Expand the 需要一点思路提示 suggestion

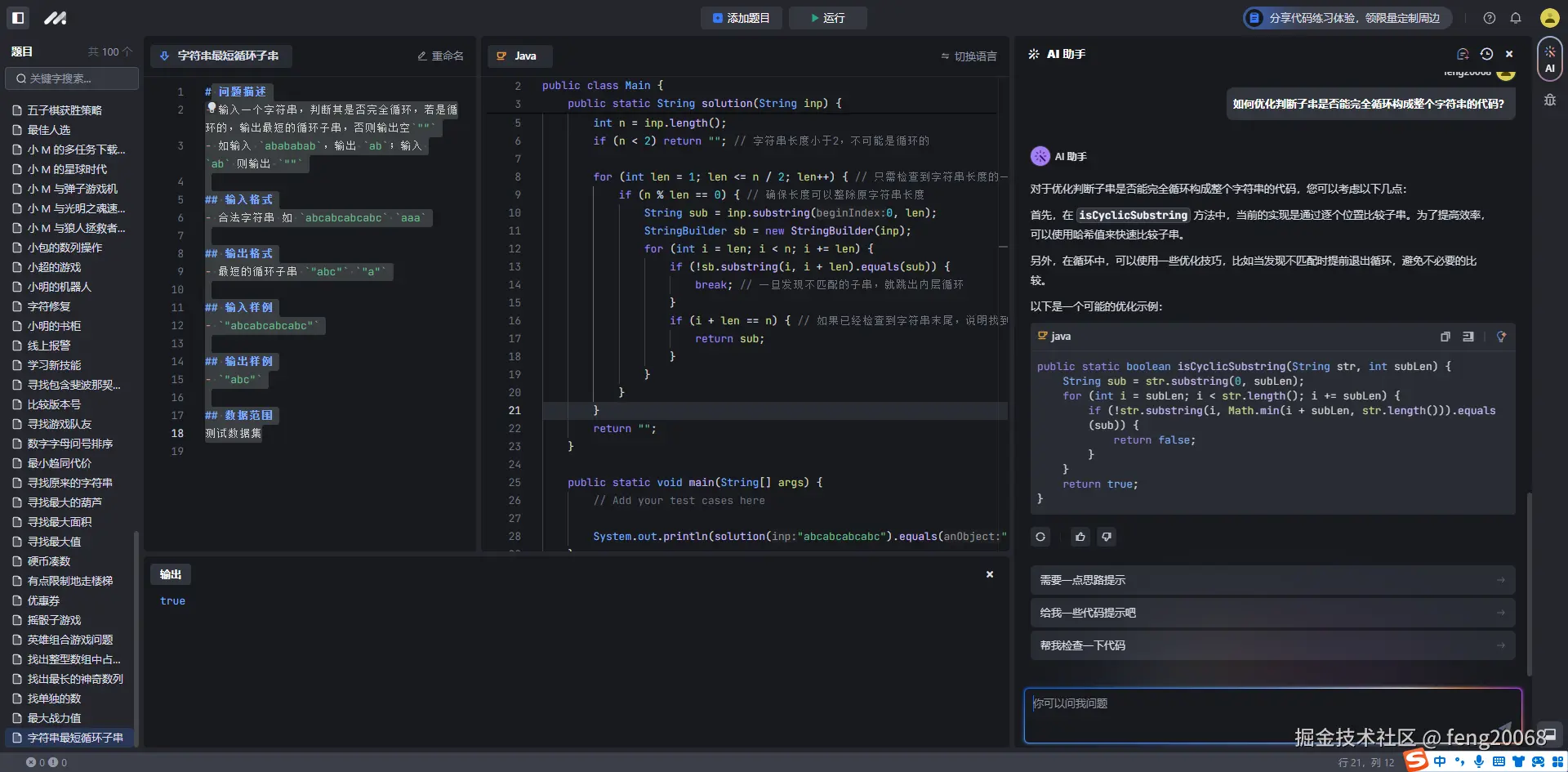coord(1272,580)
